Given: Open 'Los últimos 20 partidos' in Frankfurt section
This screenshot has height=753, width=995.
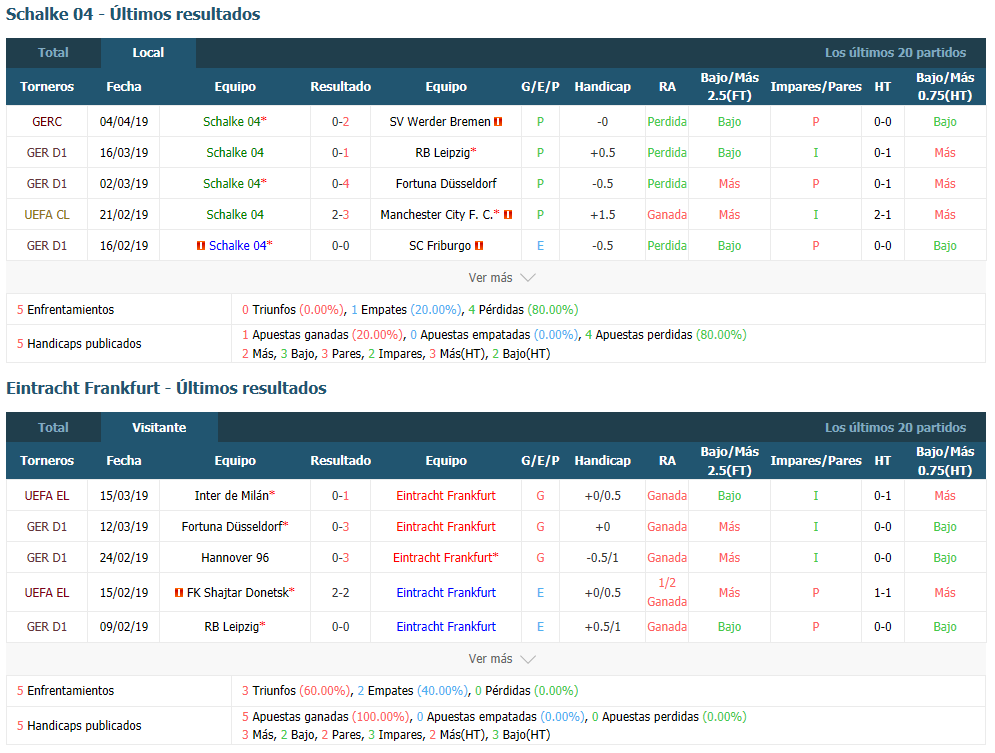Looking at the screenshot, I should [895, 428].
